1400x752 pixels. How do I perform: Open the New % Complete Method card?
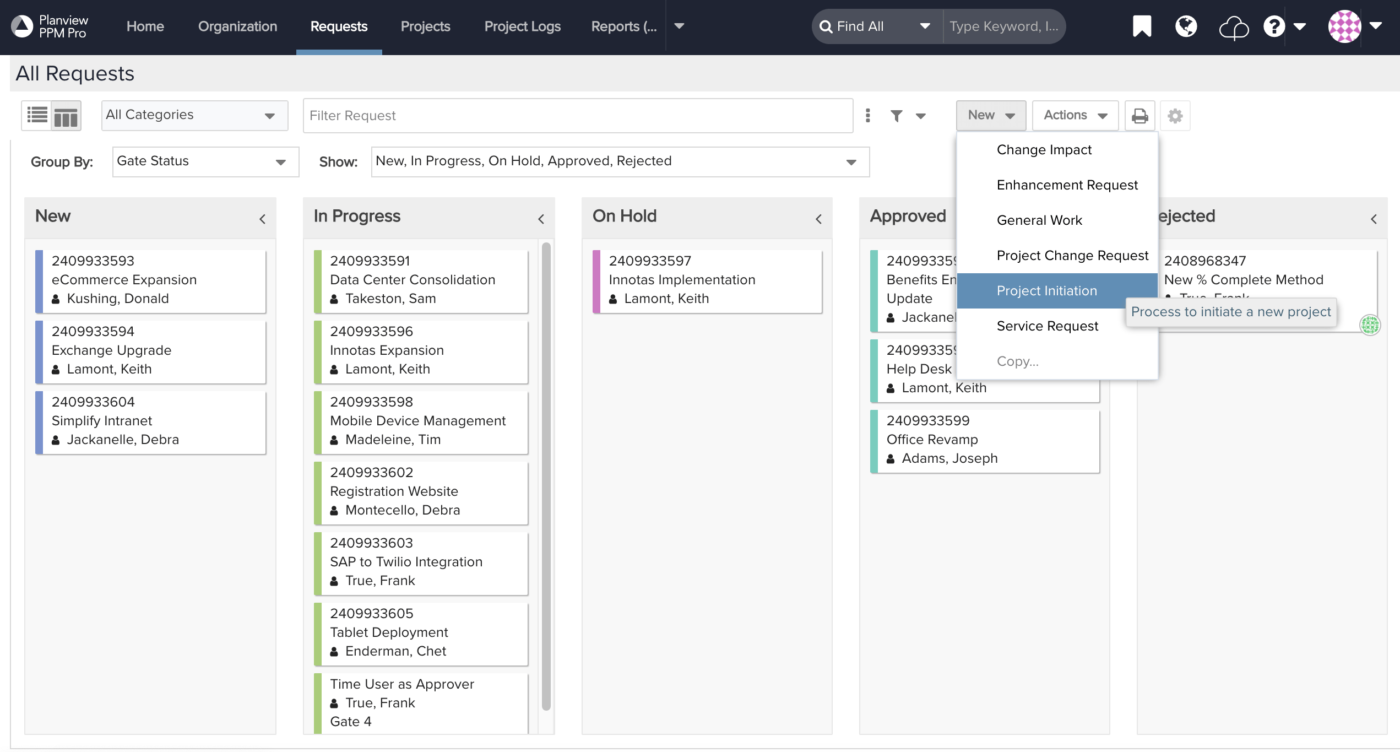coord(1261,290)
